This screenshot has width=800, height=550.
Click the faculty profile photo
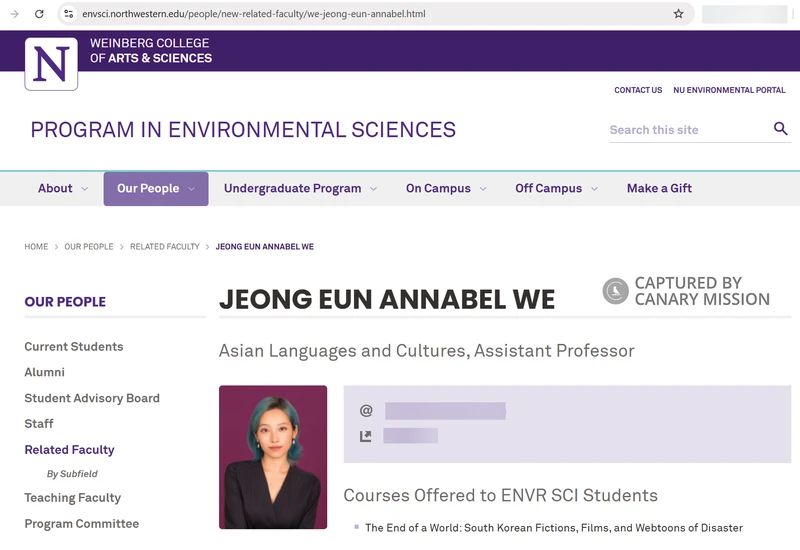point(273,457)
